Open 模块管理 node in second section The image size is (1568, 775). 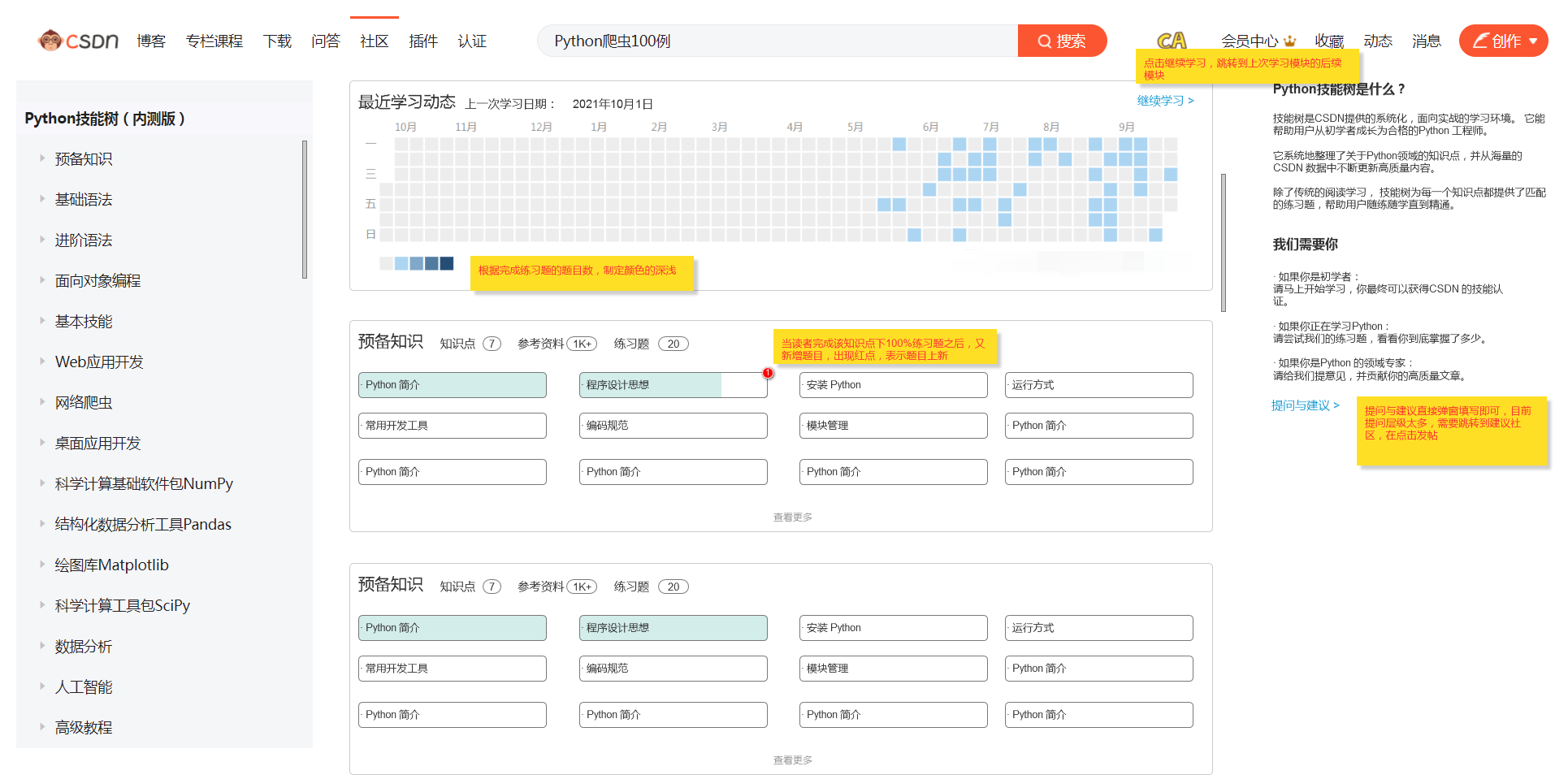[x=894, y=669]
